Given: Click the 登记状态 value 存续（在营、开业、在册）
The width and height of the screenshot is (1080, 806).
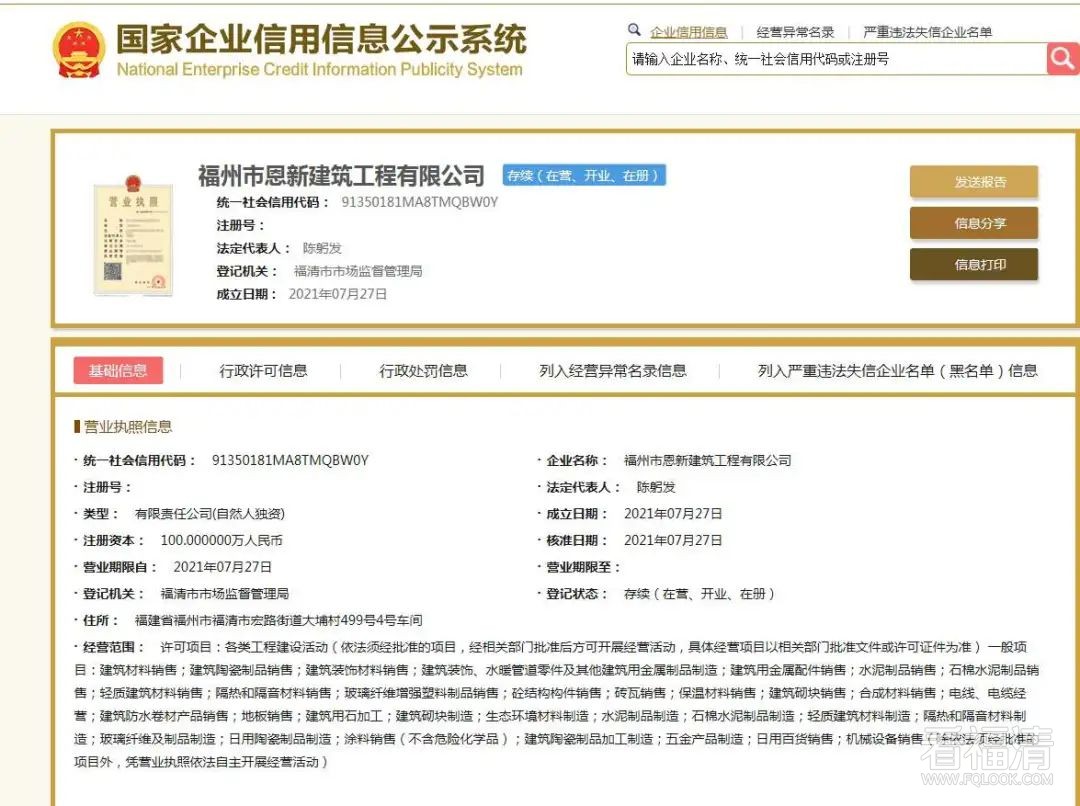Looking at the screenshot, I should [x=699, y=594].
